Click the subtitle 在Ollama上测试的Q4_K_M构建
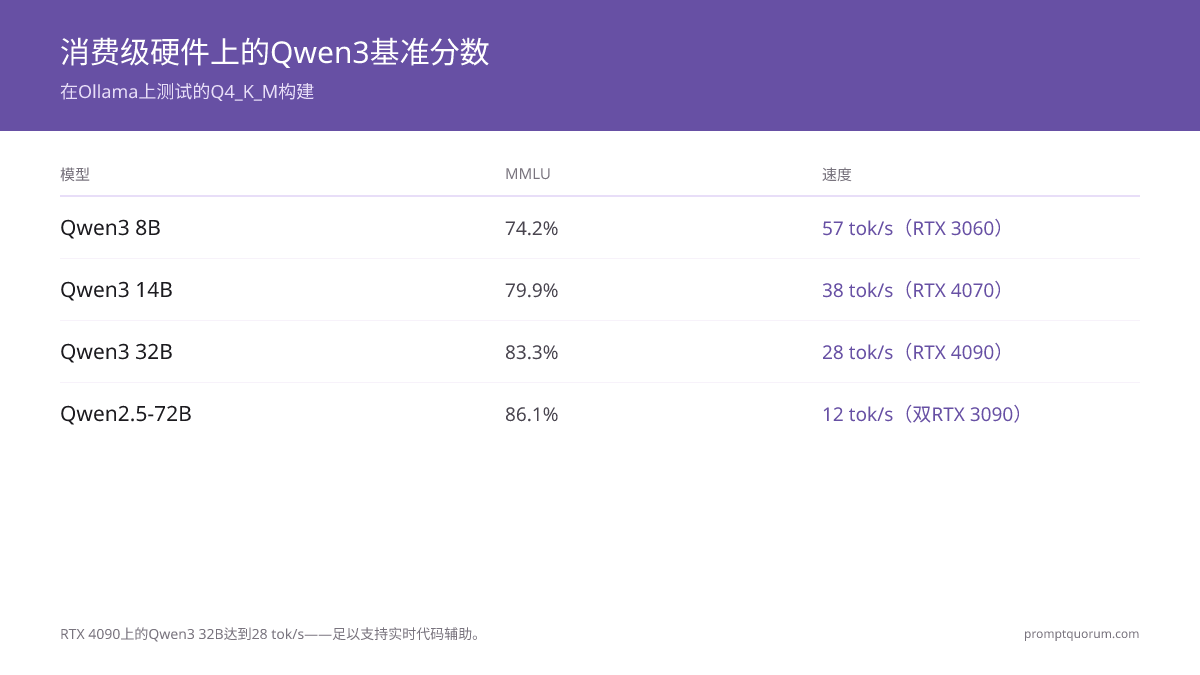 (x=187, y=92)
